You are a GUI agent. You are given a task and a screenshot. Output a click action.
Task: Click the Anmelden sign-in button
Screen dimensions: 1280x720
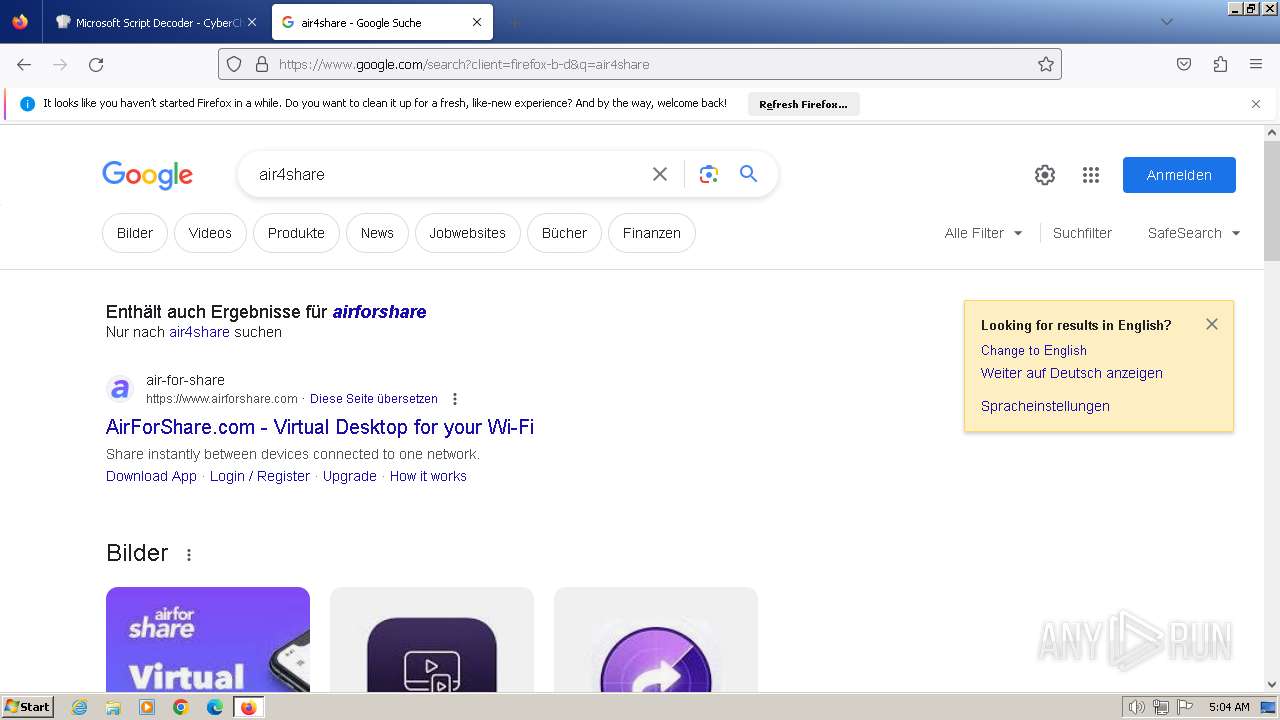pos(1179,175)
